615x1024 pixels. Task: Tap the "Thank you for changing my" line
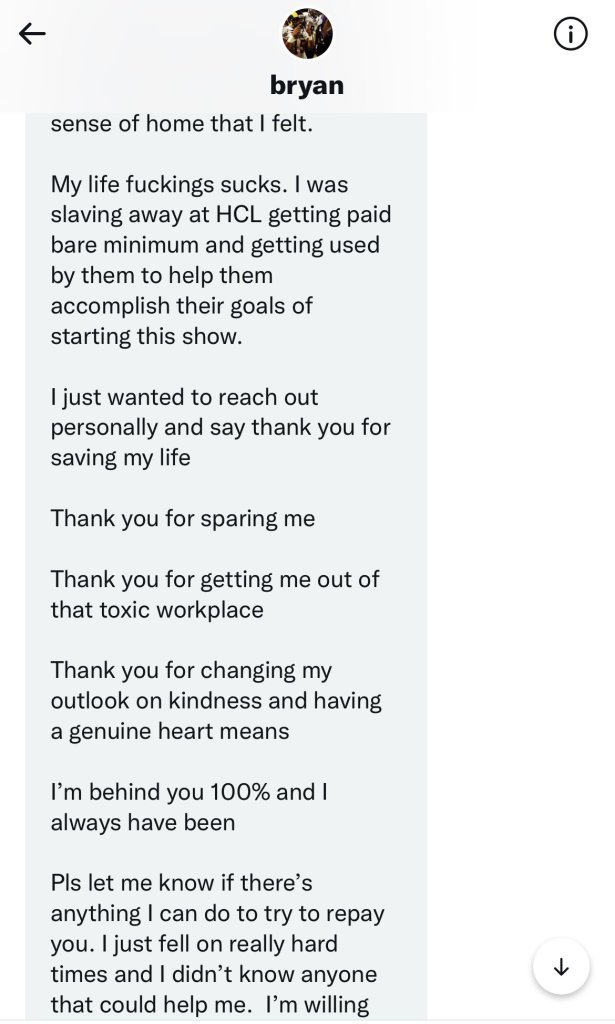pos(191,670)
